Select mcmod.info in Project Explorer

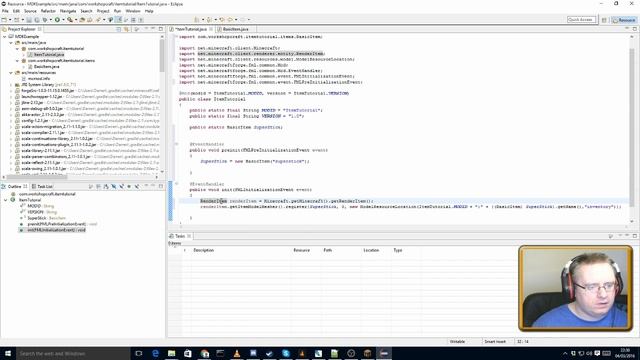39,78
